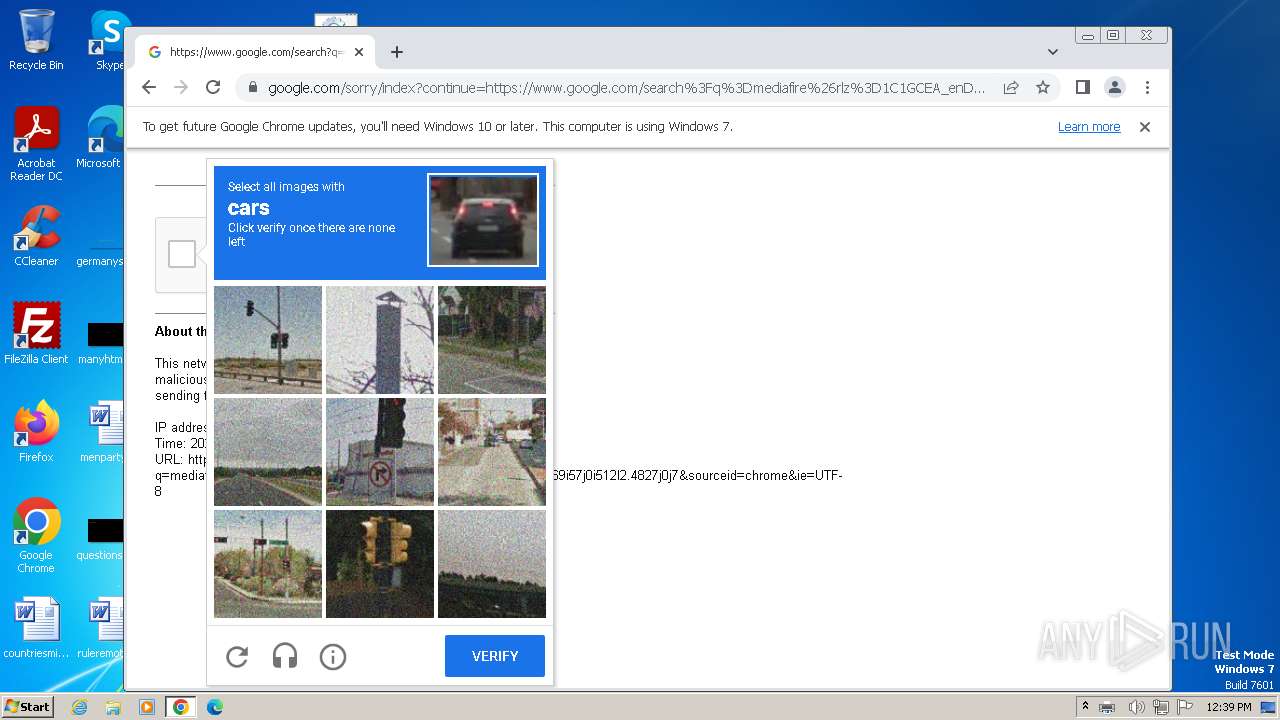Select captcha tile showing empty highway road
Viewport: 1280px width, 720px height.
coord(268,452)
